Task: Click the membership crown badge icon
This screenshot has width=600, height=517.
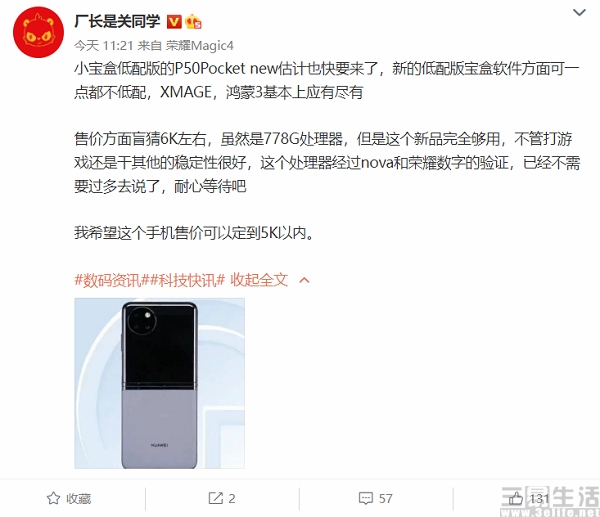Action: click(x=193, y=22)
